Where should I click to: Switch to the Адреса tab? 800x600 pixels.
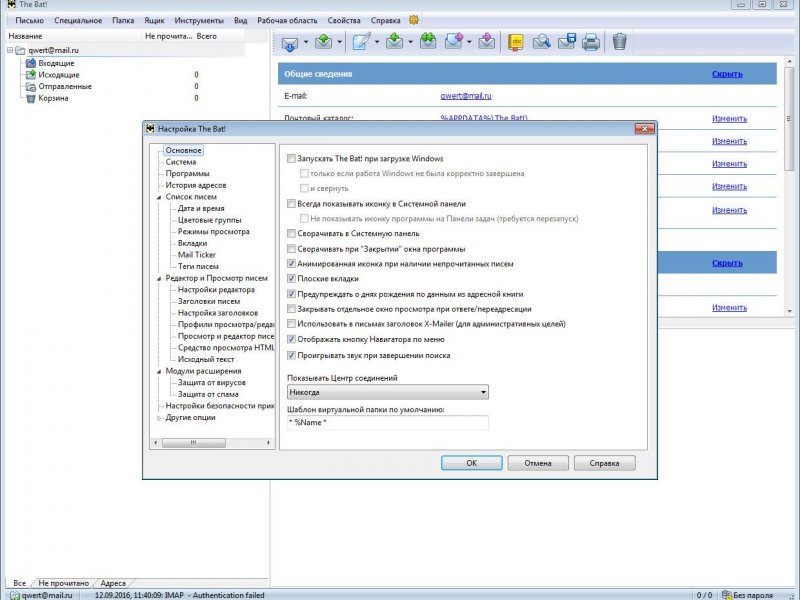113,583
